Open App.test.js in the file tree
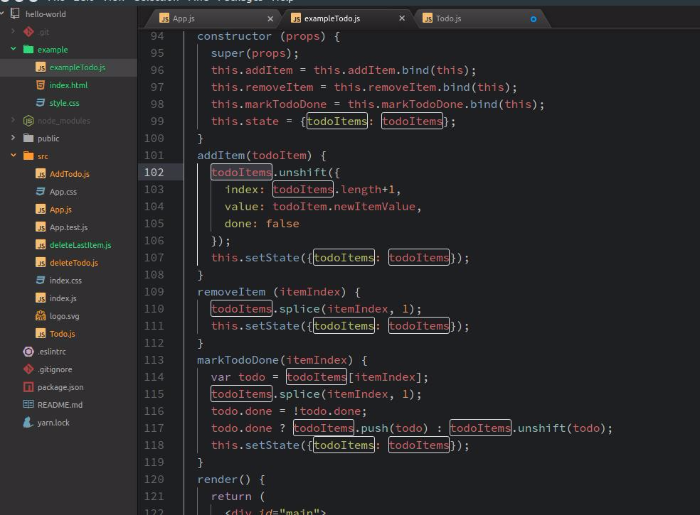This screenshot has width=700, height=515. click(68, 227)
